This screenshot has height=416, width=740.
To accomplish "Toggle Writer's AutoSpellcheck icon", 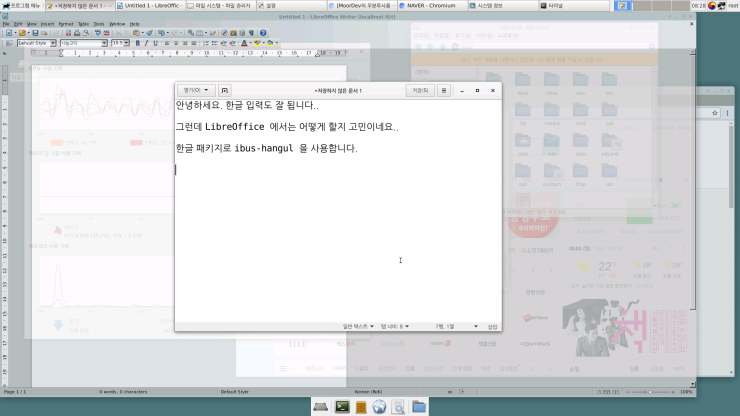I will 107,33.
